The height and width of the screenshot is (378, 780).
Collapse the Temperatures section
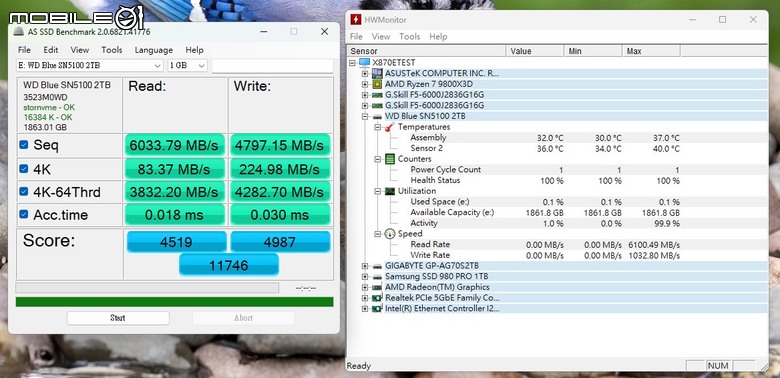click(378, 127)
